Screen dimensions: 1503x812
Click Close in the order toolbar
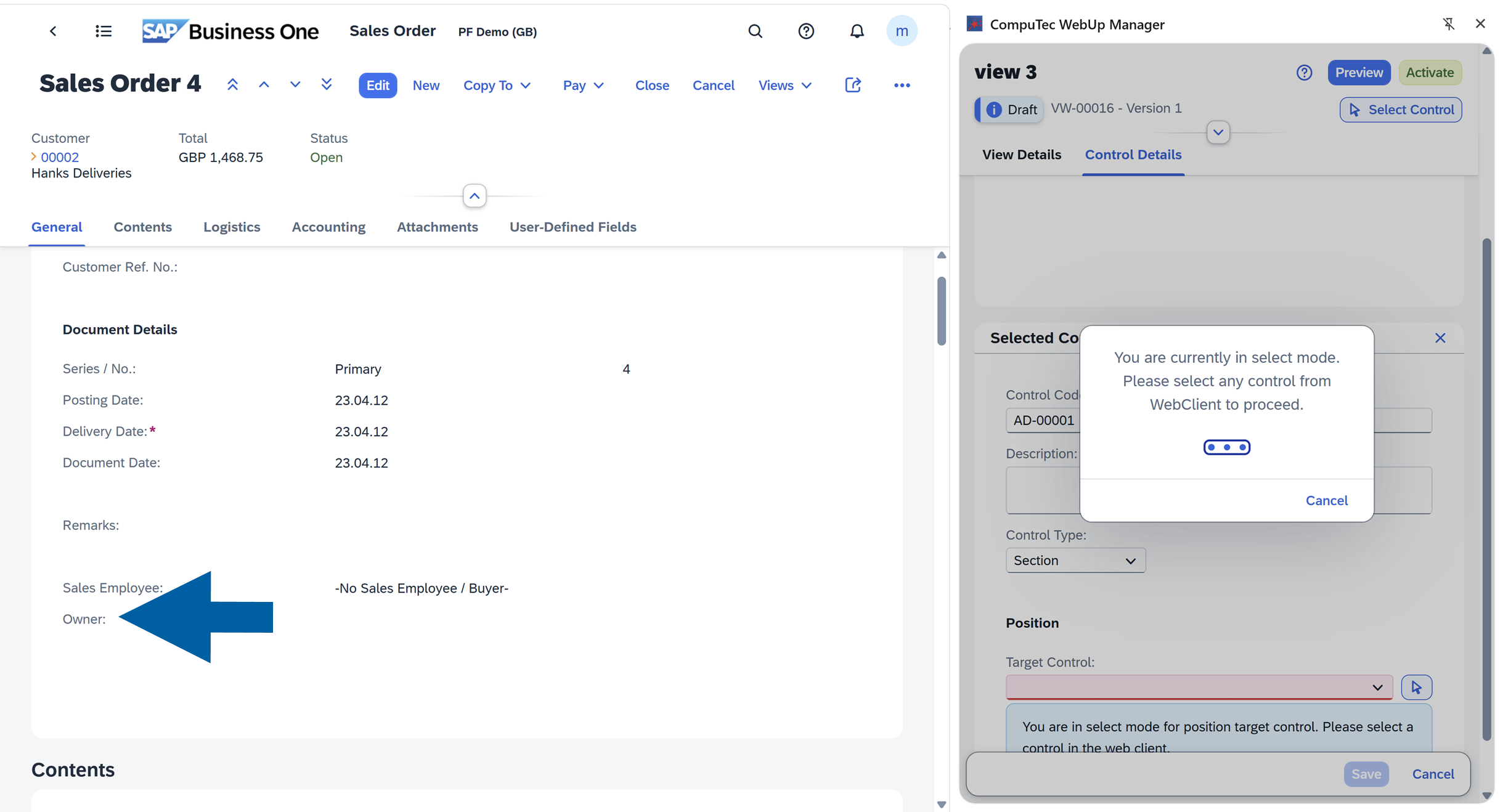652,85
